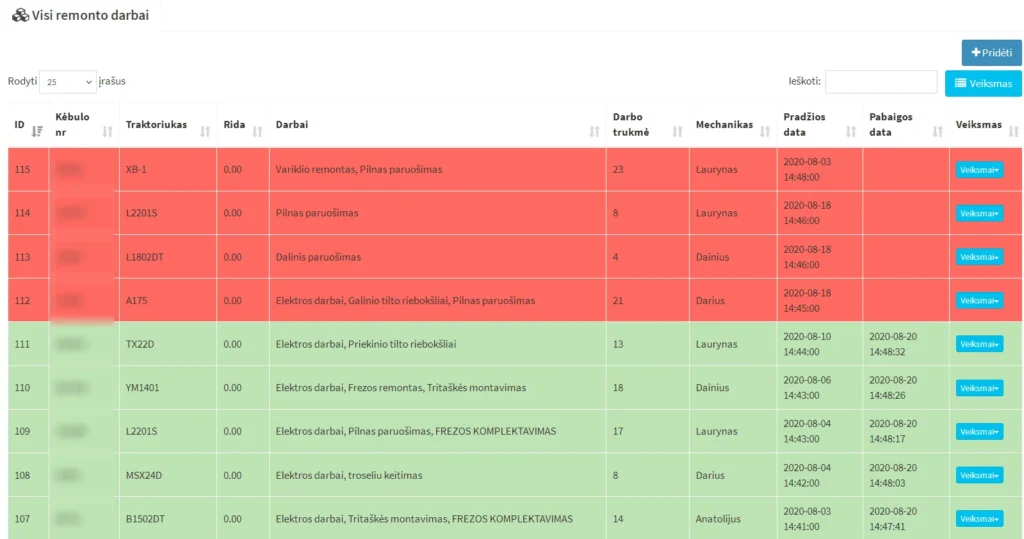Open Veiksmai menu for row 109
Image resolution: width=1024 pixels, height=539 pixels.
coord(979,432)
